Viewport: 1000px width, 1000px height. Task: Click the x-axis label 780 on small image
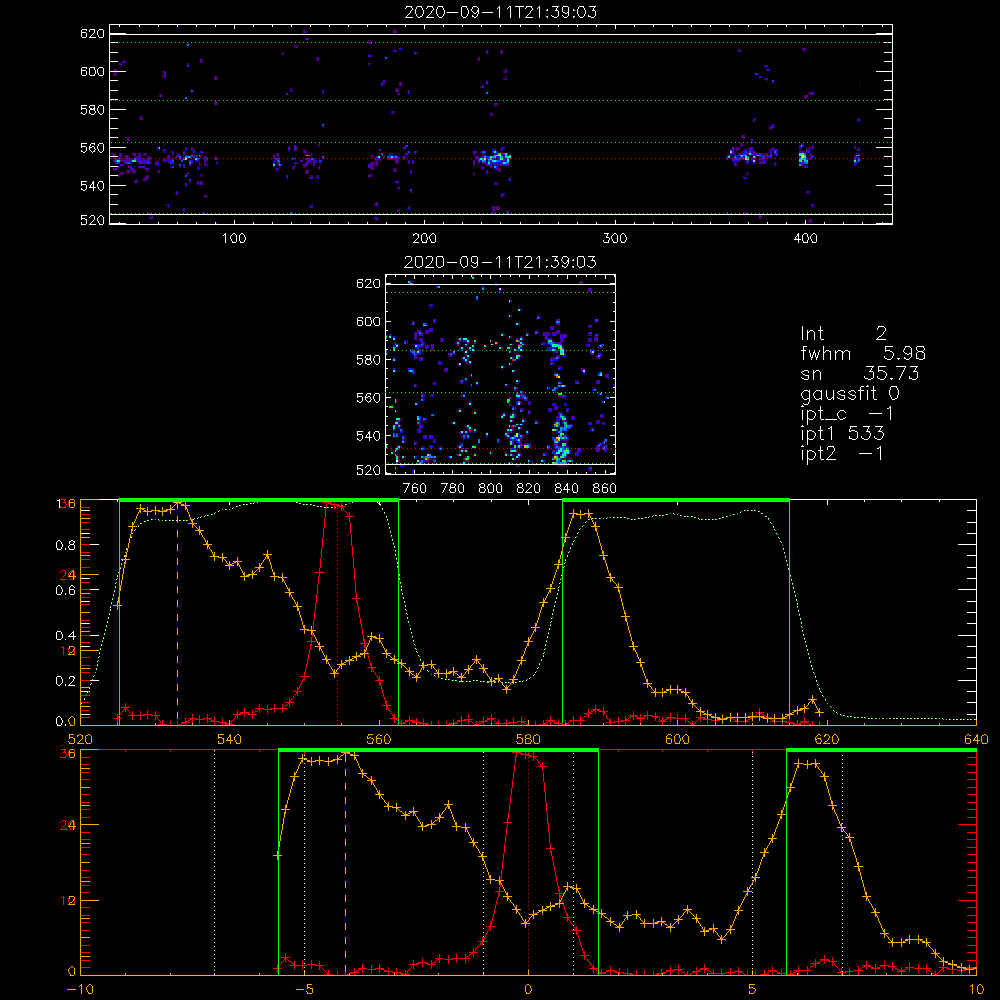coord(453,489)
